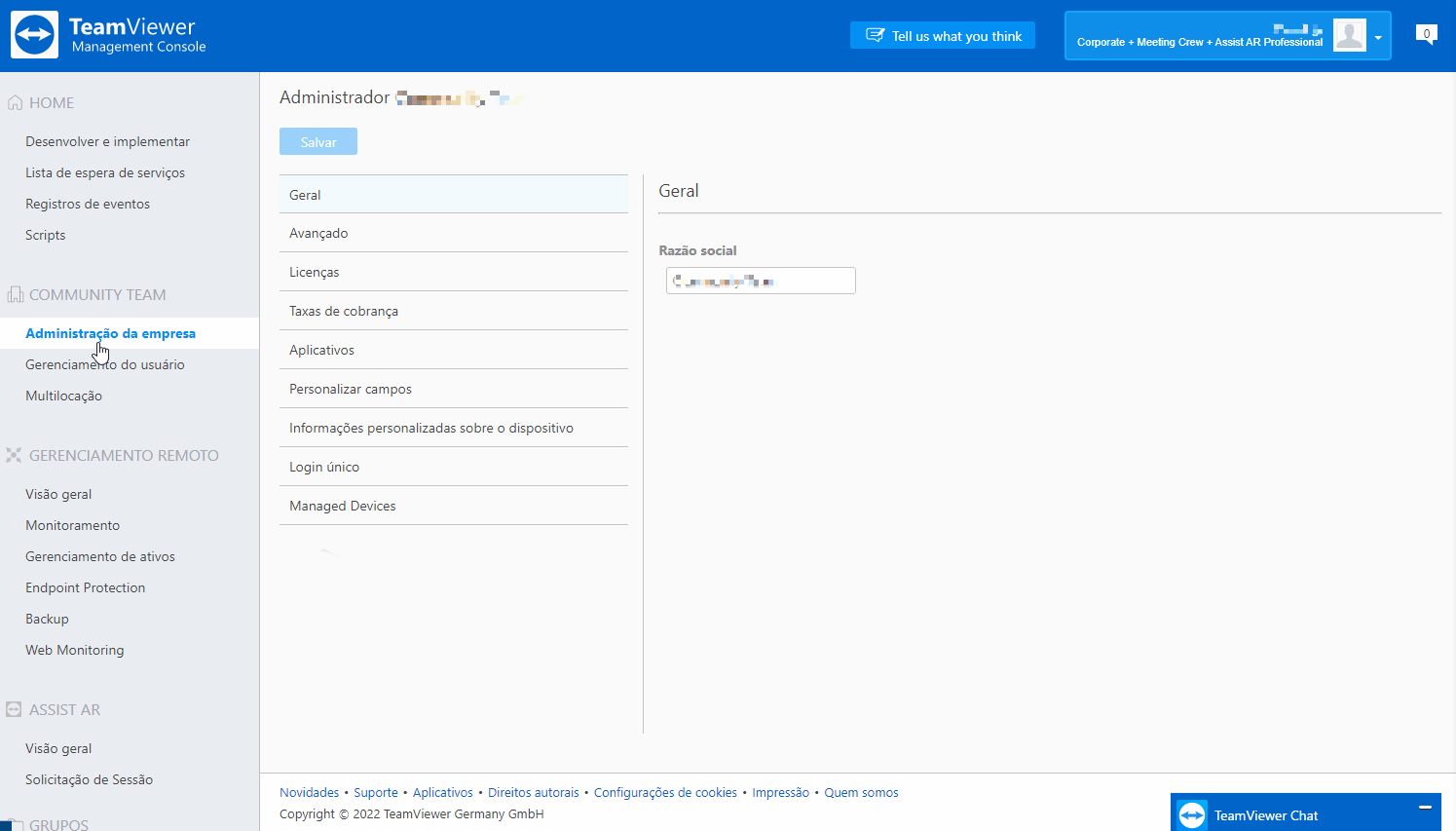Open Configurações de cookies link
This screenshot has width=1456, height=831.
(x=665, y=792)
